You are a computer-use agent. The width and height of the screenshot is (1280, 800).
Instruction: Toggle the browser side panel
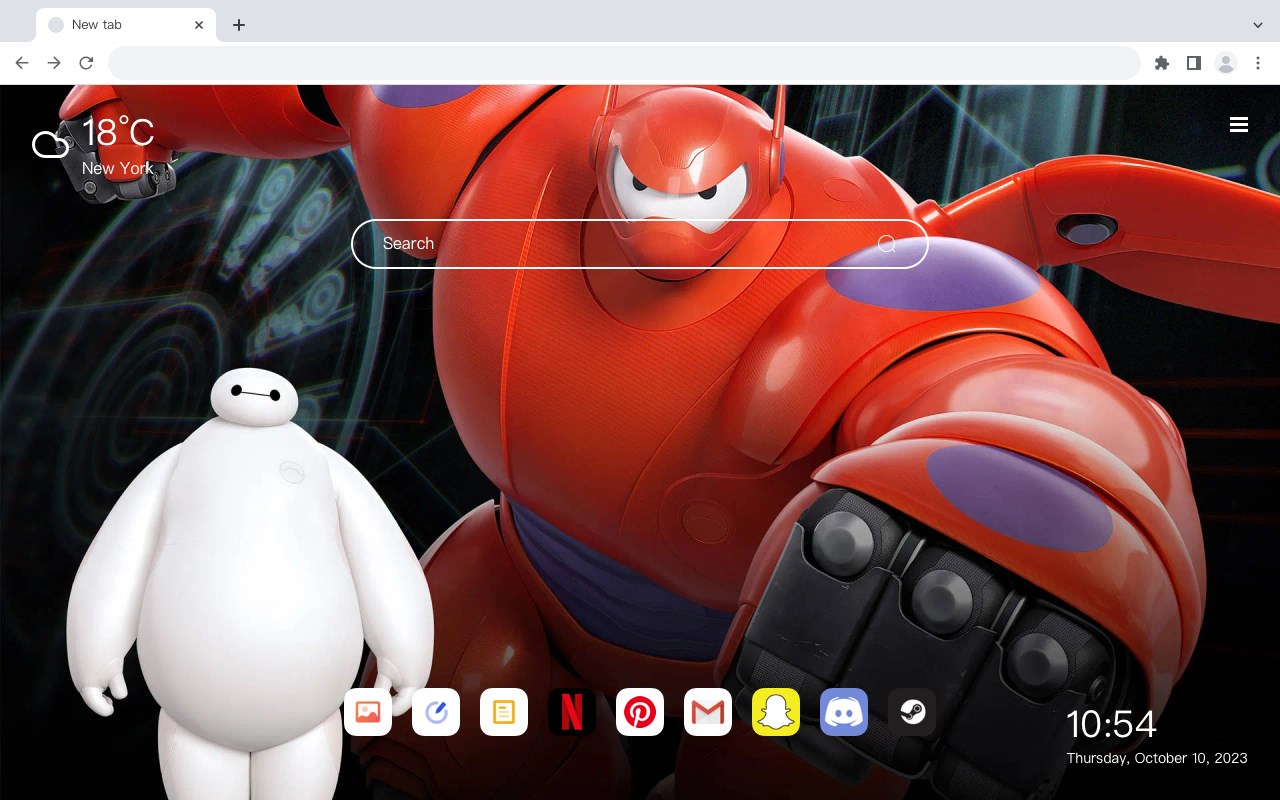coord(1193,63)
